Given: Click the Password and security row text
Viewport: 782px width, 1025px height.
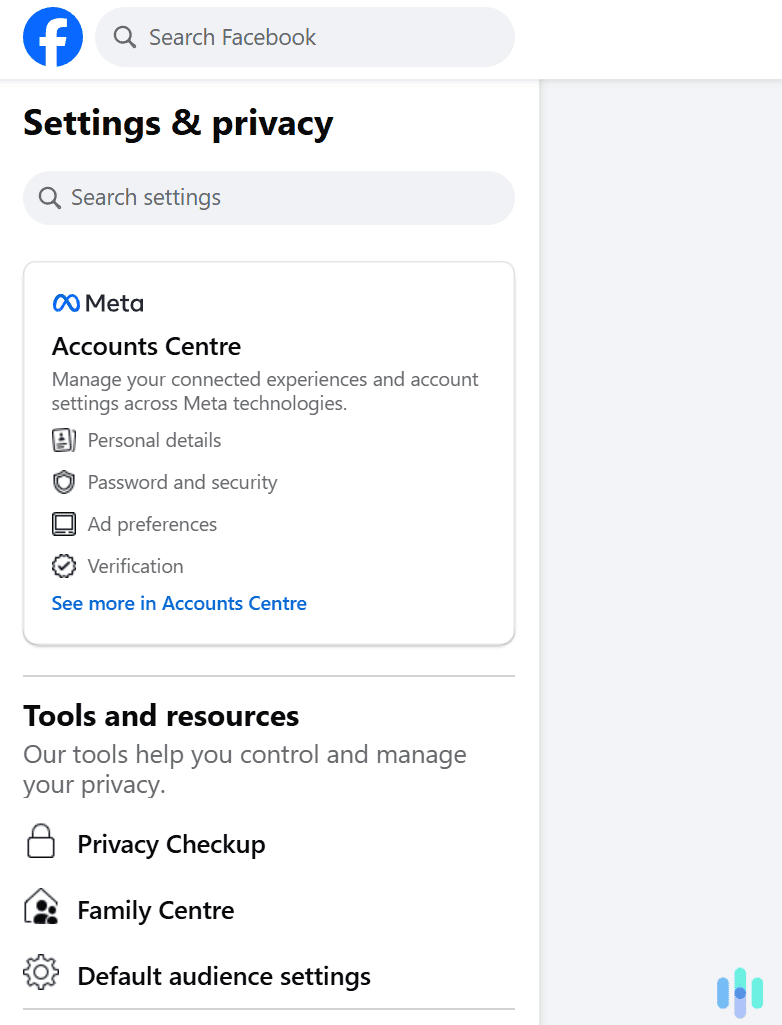Looking at the screenshot, I should (x=182, y=481).
